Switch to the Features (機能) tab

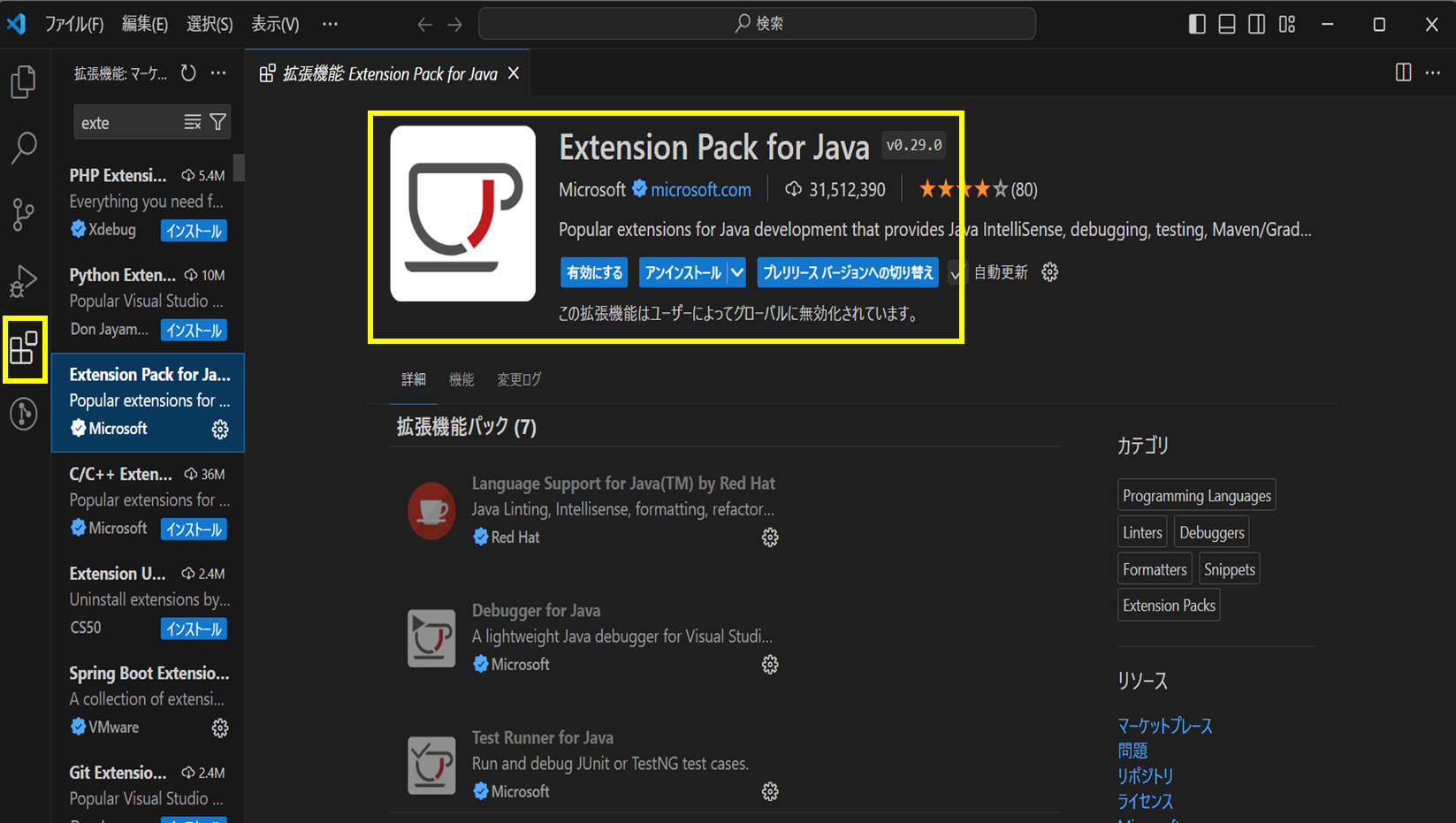461,379
